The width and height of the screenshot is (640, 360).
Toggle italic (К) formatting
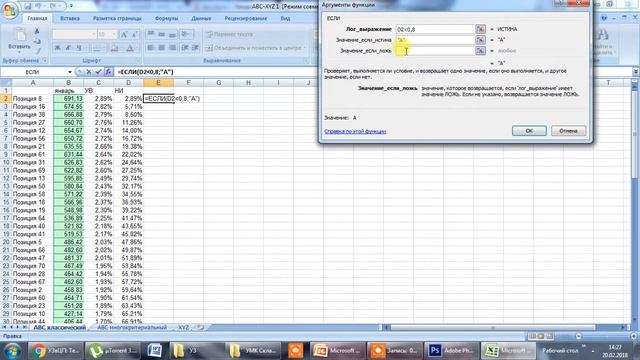[68, 48]
